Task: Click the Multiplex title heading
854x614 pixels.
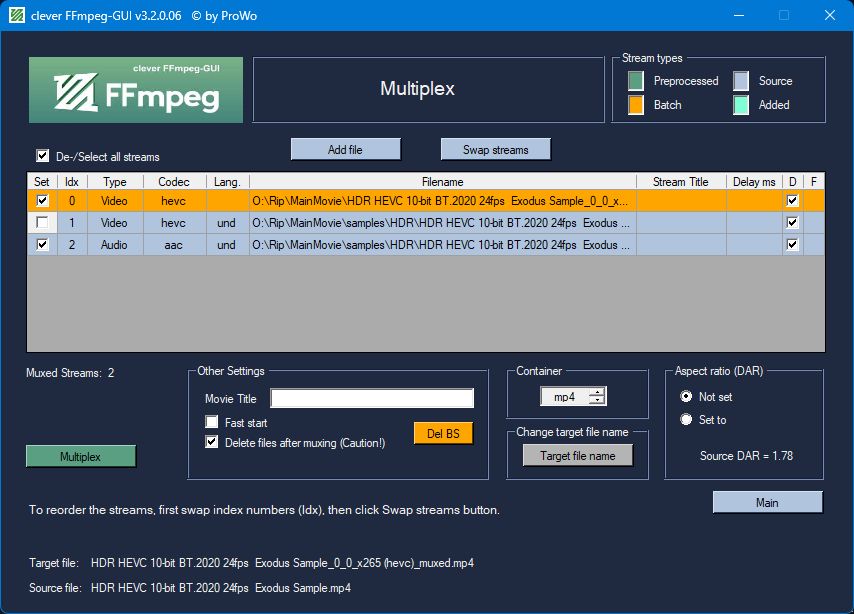Action: click(417, 88)
